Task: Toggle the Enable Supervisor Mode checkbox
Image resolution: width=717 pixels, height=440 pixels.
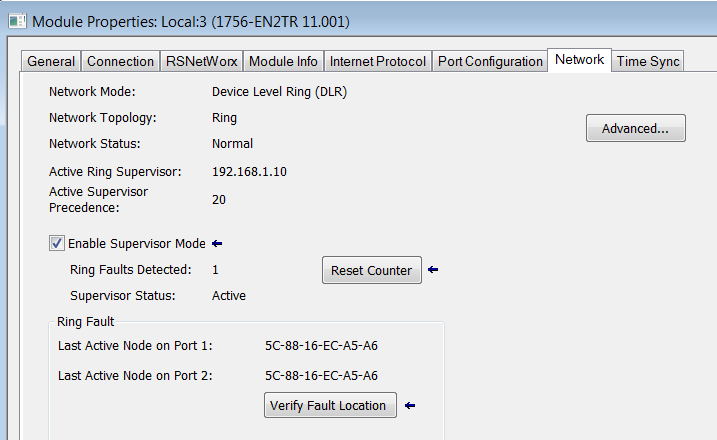Action: point(57,243)
